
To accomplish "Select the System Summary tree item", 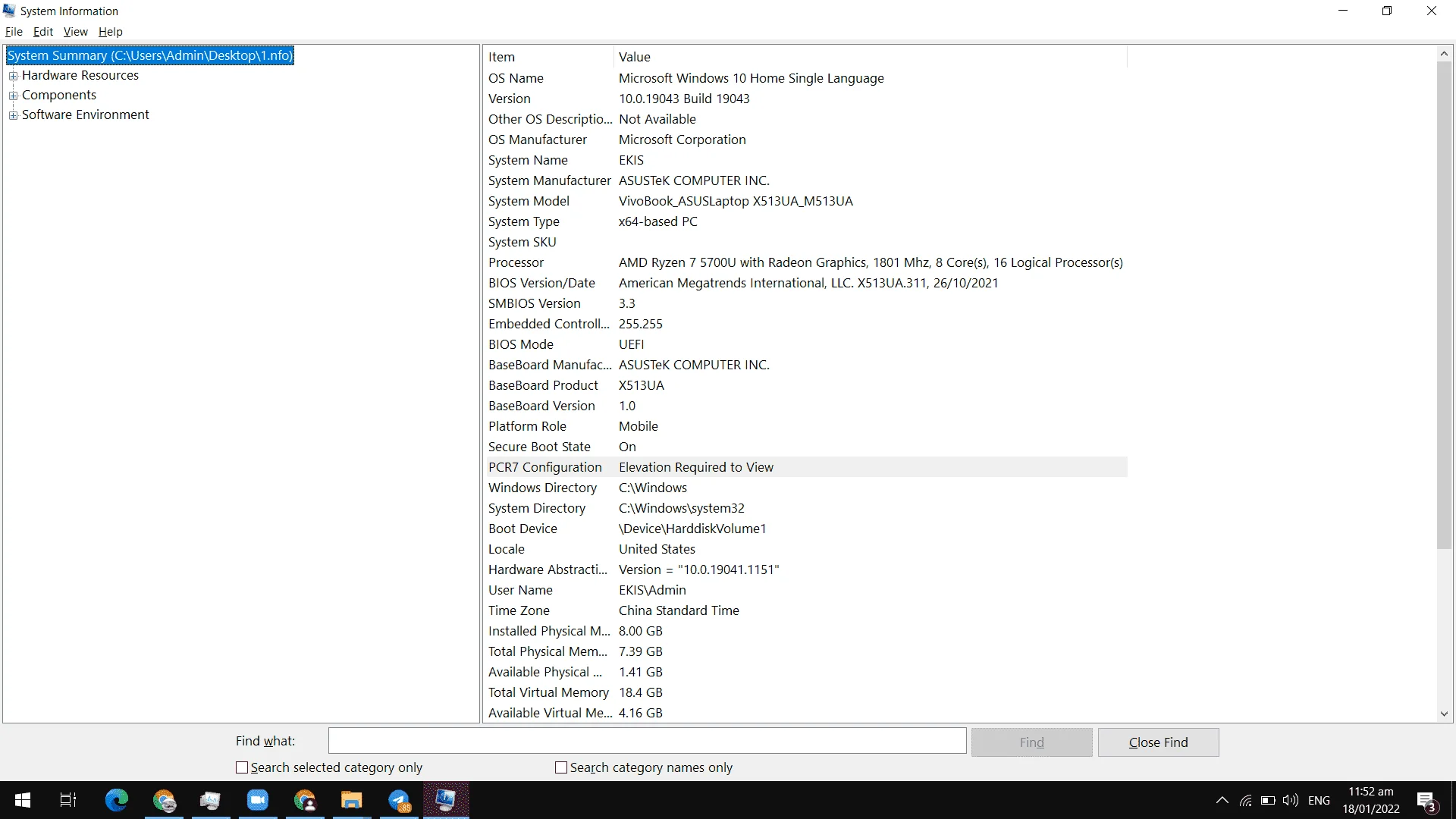I will (x=149, y=55).
